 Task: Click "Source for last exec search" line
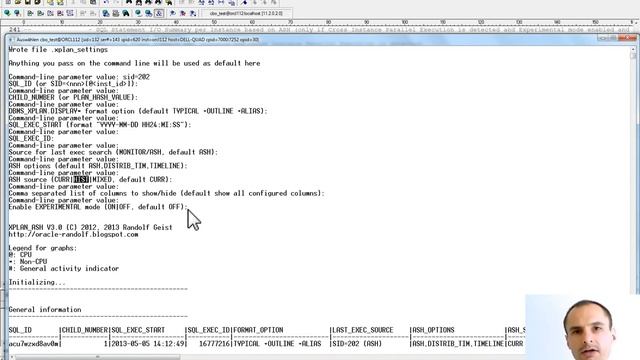coord(113,152)
